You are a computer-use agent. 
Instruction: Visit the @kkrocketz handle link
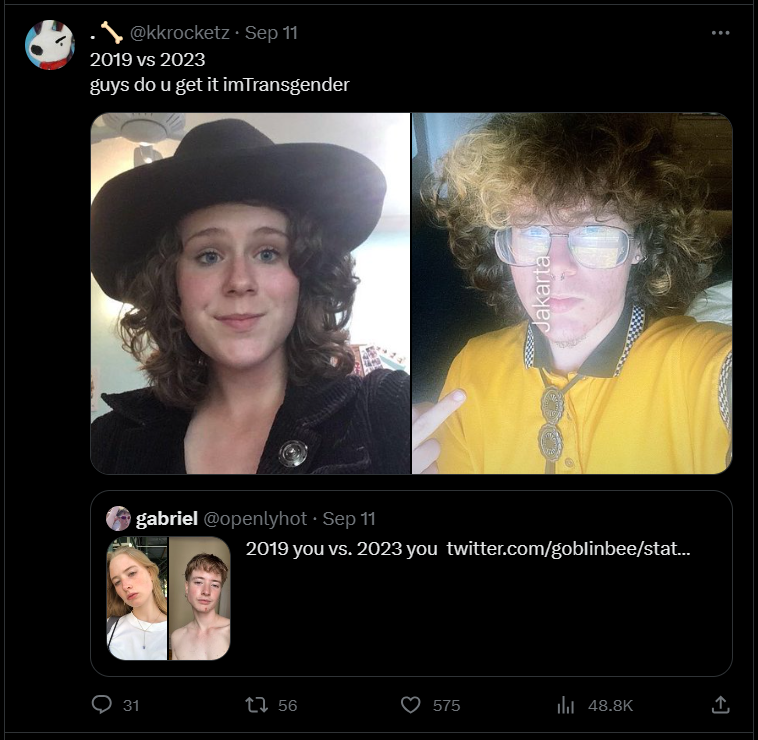[179, 33]
